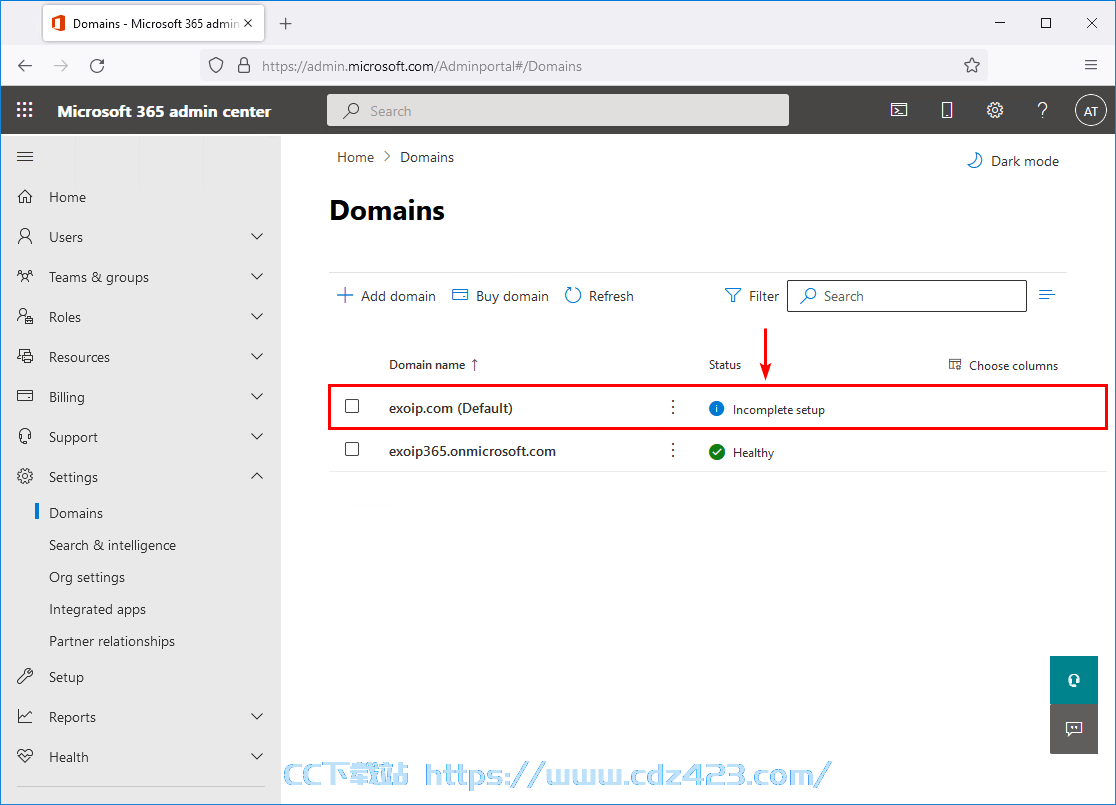
Task: Select the Domains browser tab
Action: (x=154, y=23)
